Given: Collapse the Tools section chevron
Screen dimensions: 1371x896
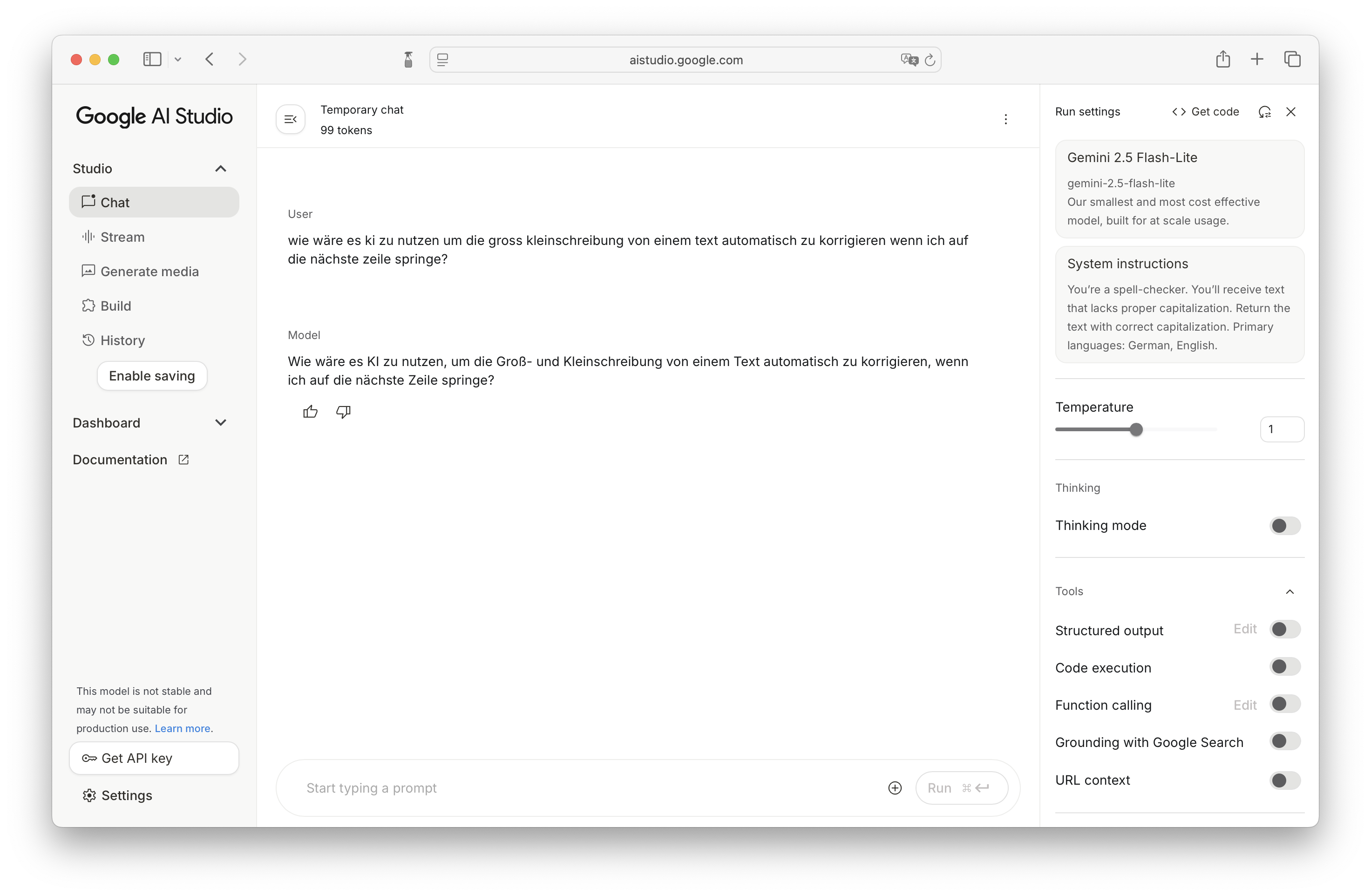Looking at the screenshot, I should tap(1290, 592).
